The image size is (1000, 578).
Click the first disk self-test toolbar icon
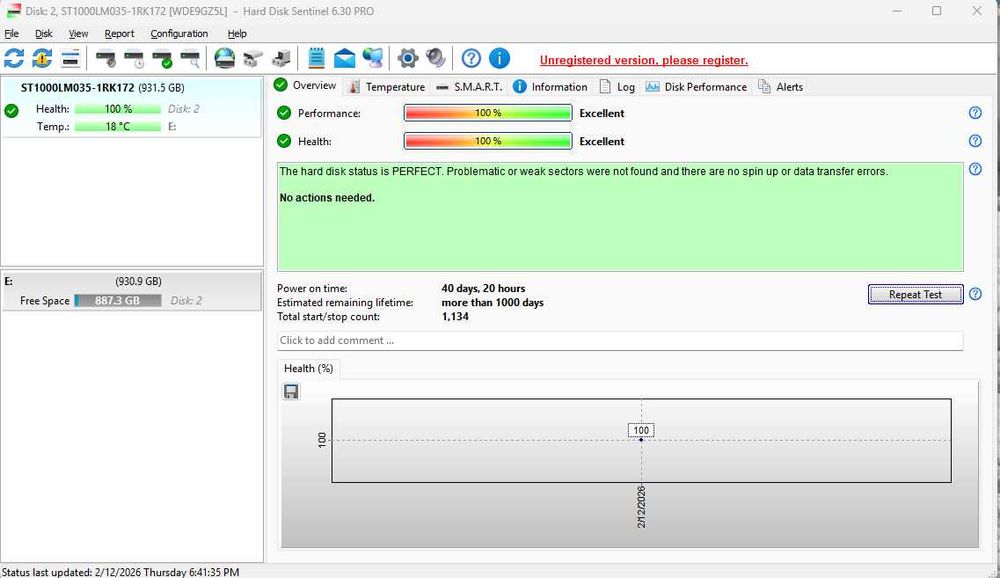[106, 59]
